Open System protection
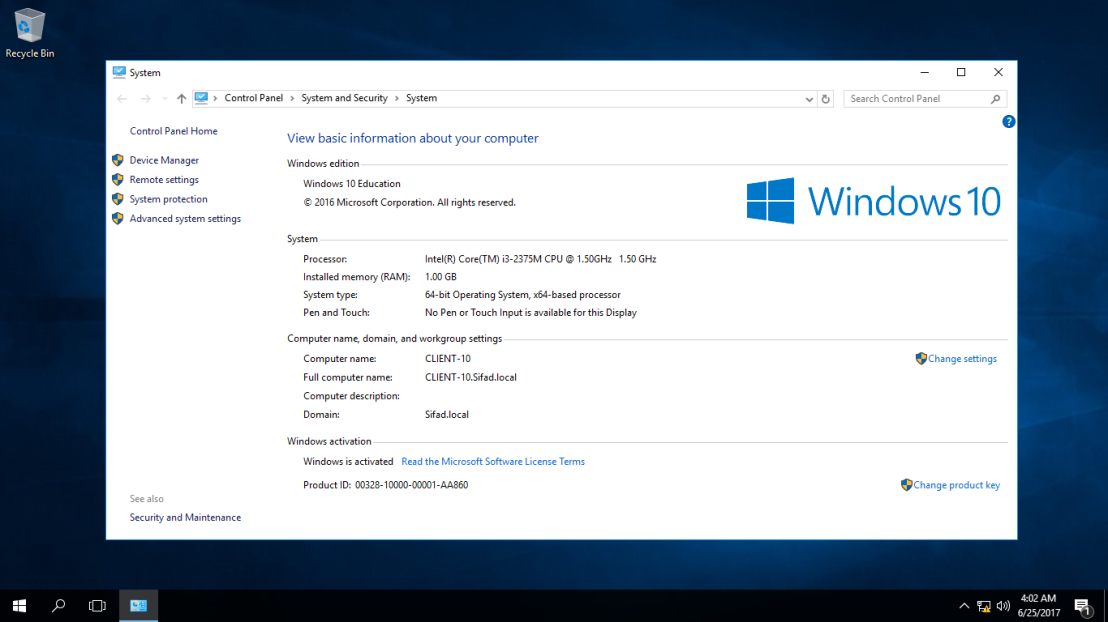The image size is (1108, 622). pos(168,199)
